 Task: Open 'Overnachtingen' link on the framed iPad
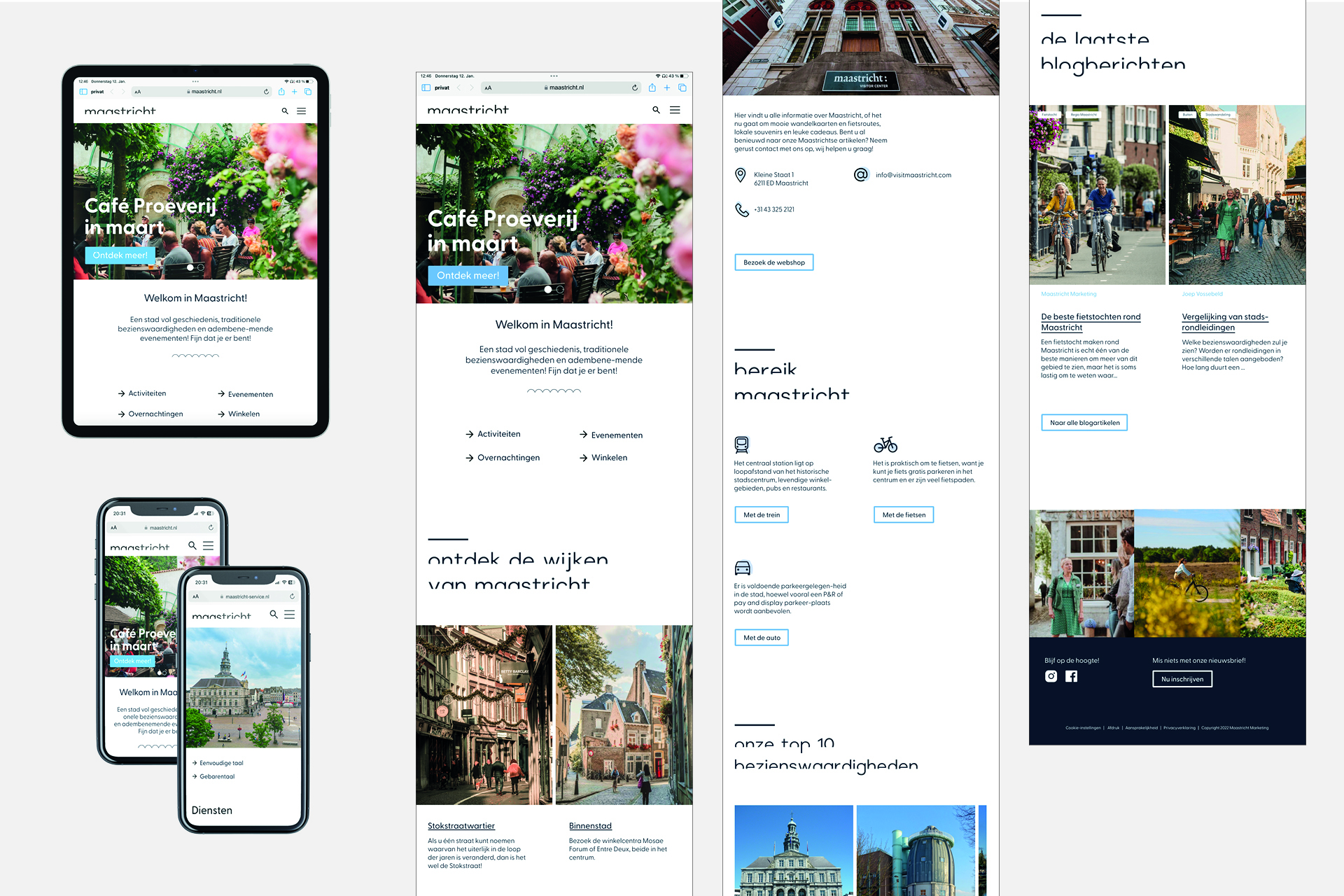(150, 414)
